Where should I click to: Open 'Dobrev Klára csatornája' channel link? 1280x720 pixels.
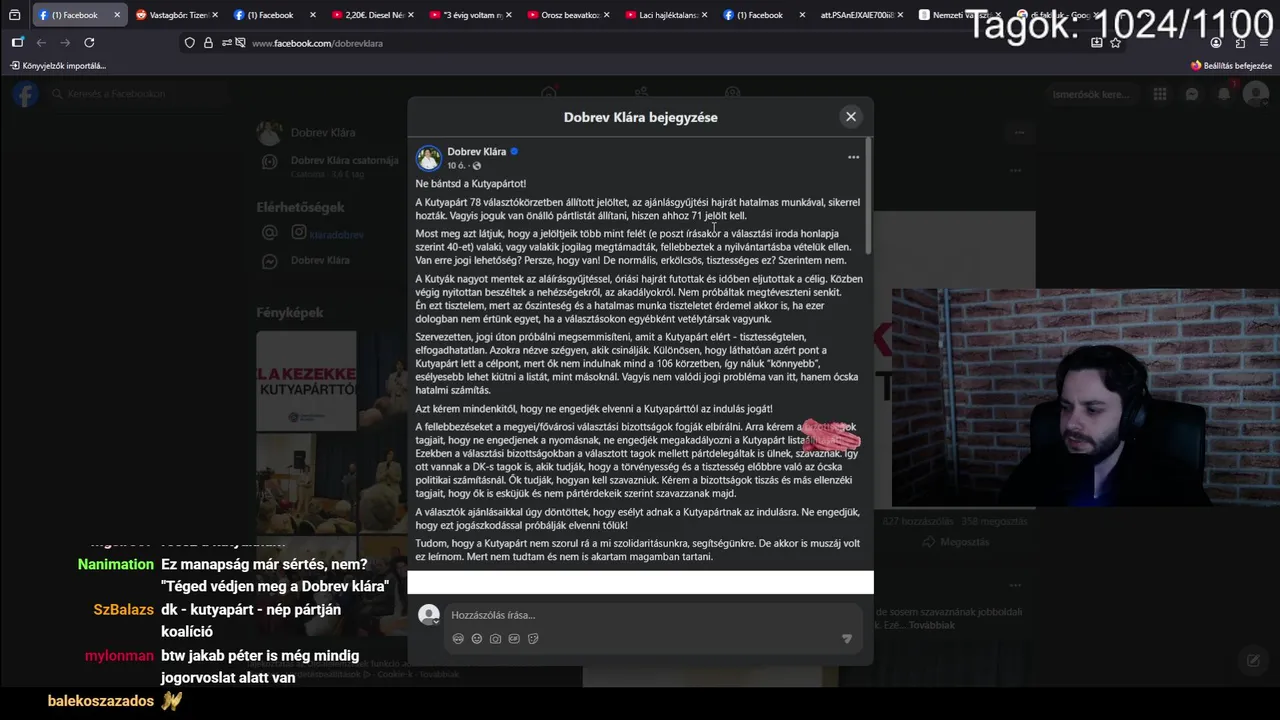[344, 160]
